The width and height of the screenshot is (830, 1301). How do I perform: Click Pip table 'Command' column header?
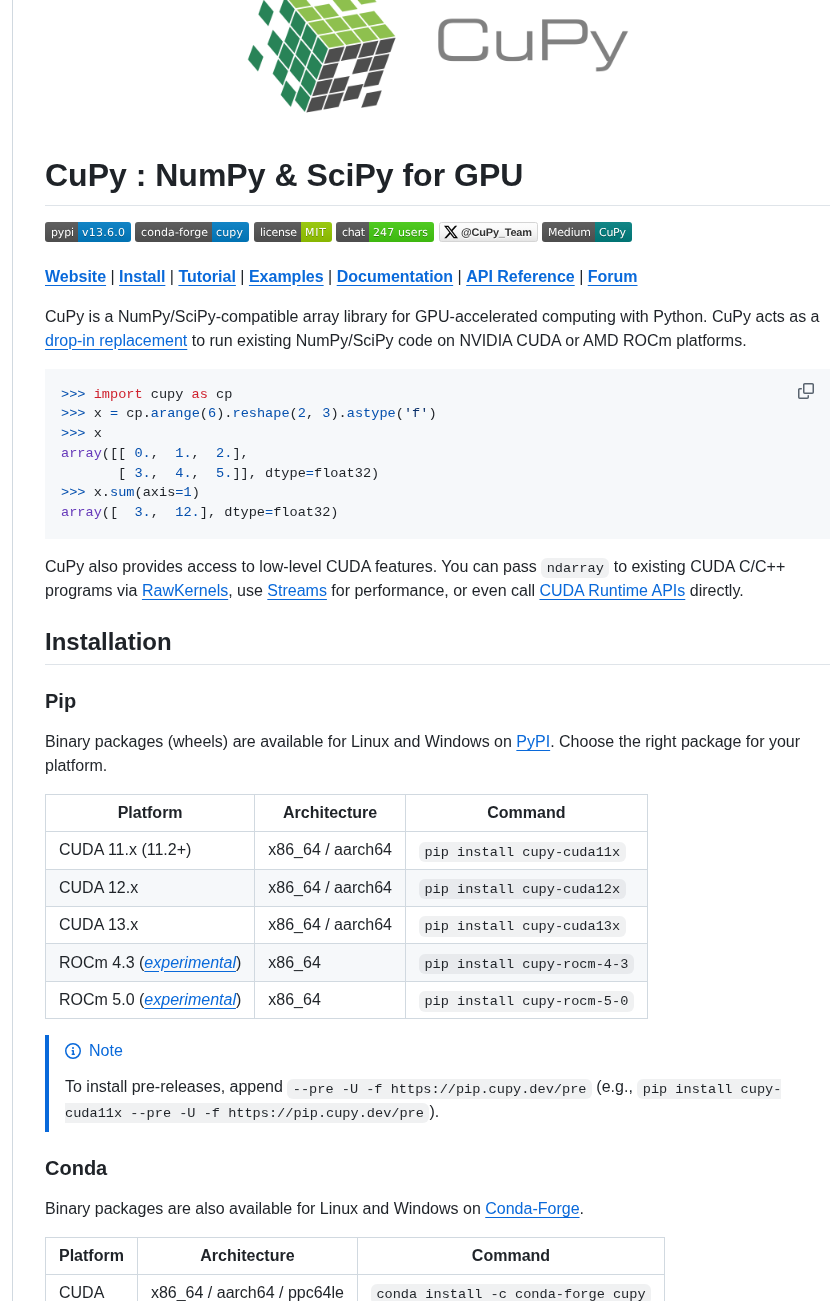pos(526,813)
